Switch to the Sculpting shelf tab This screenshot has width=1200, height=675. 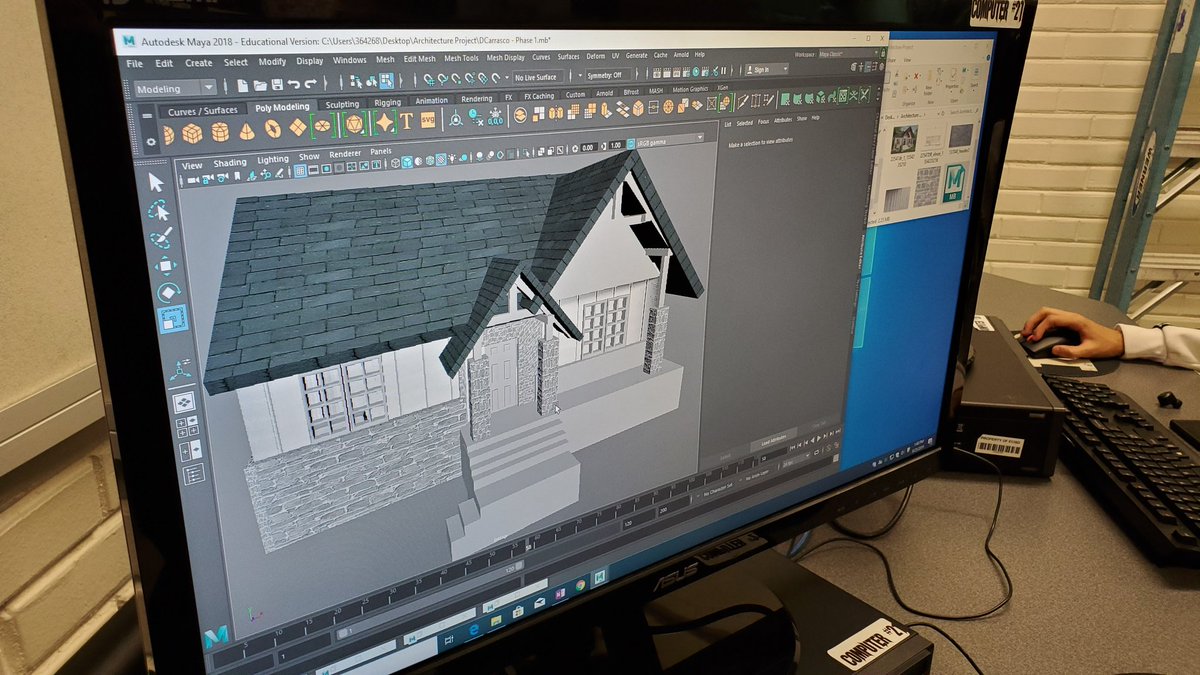[x=342, y=105]
